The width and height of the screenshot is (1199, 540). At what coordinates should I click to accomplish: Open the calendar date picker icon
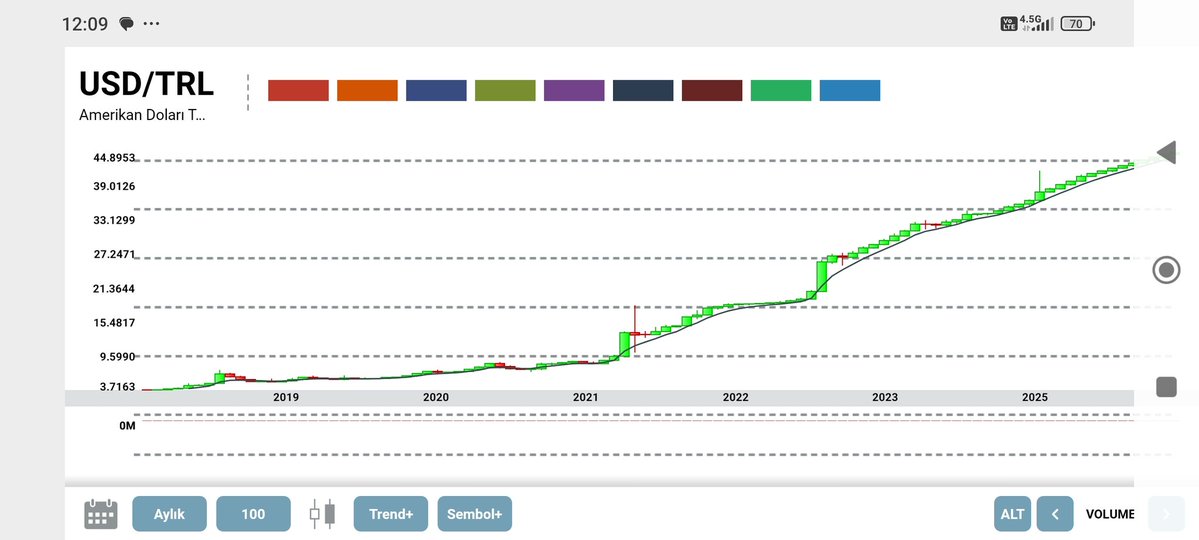pyautogui.click(x=100, y=514)
